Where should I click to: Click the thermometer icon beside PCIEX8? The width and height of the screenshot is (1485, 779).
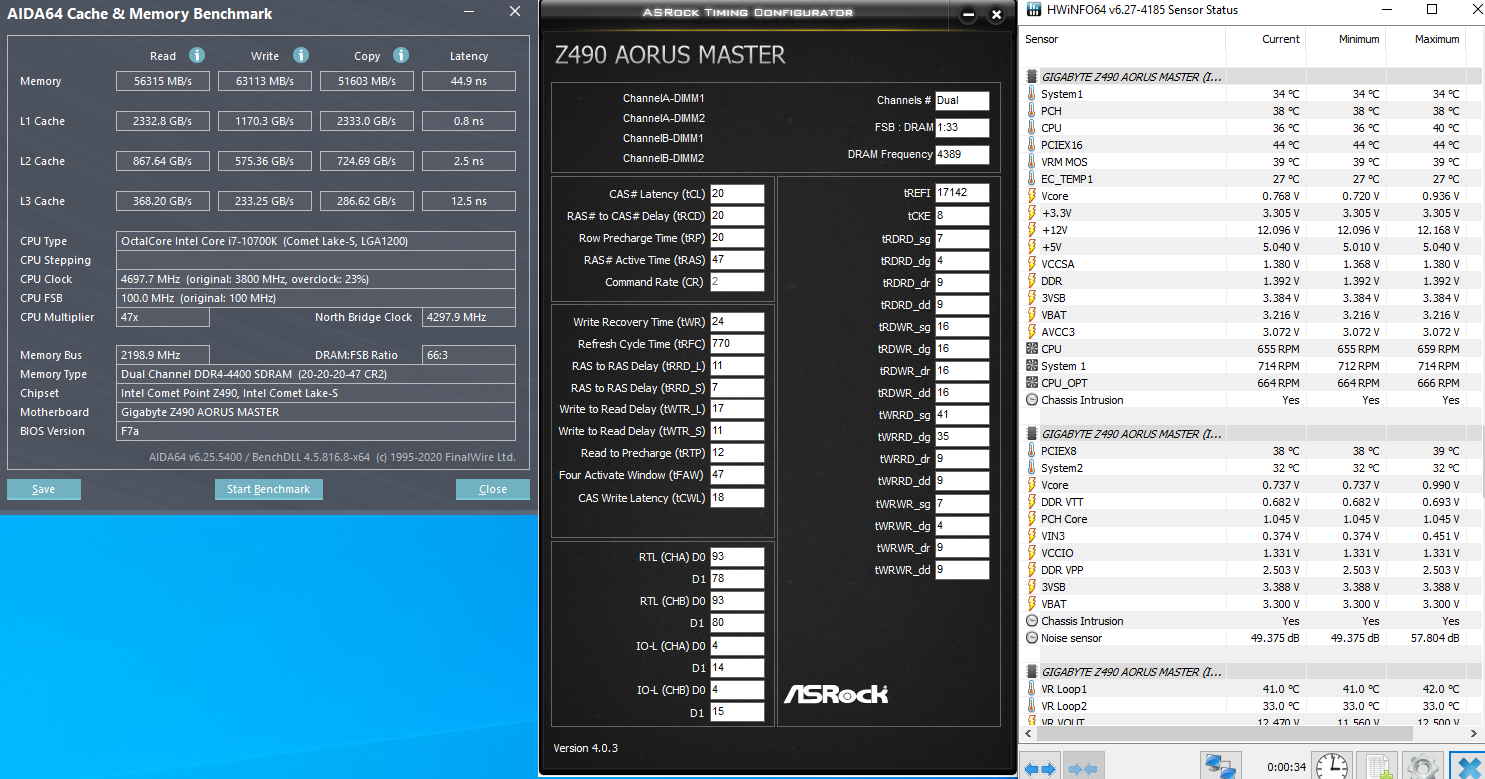tap(1032, 451)
